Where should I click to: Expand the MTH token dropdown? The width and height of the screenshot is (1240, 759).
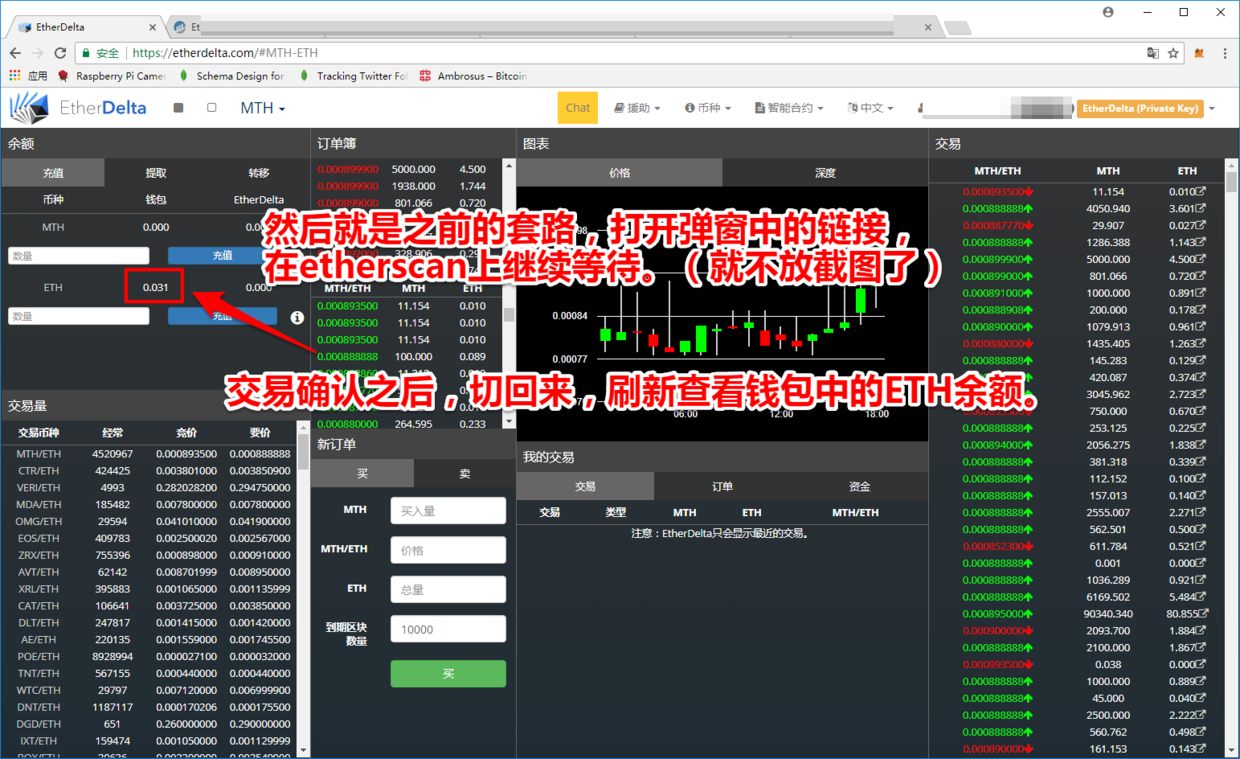263,108
